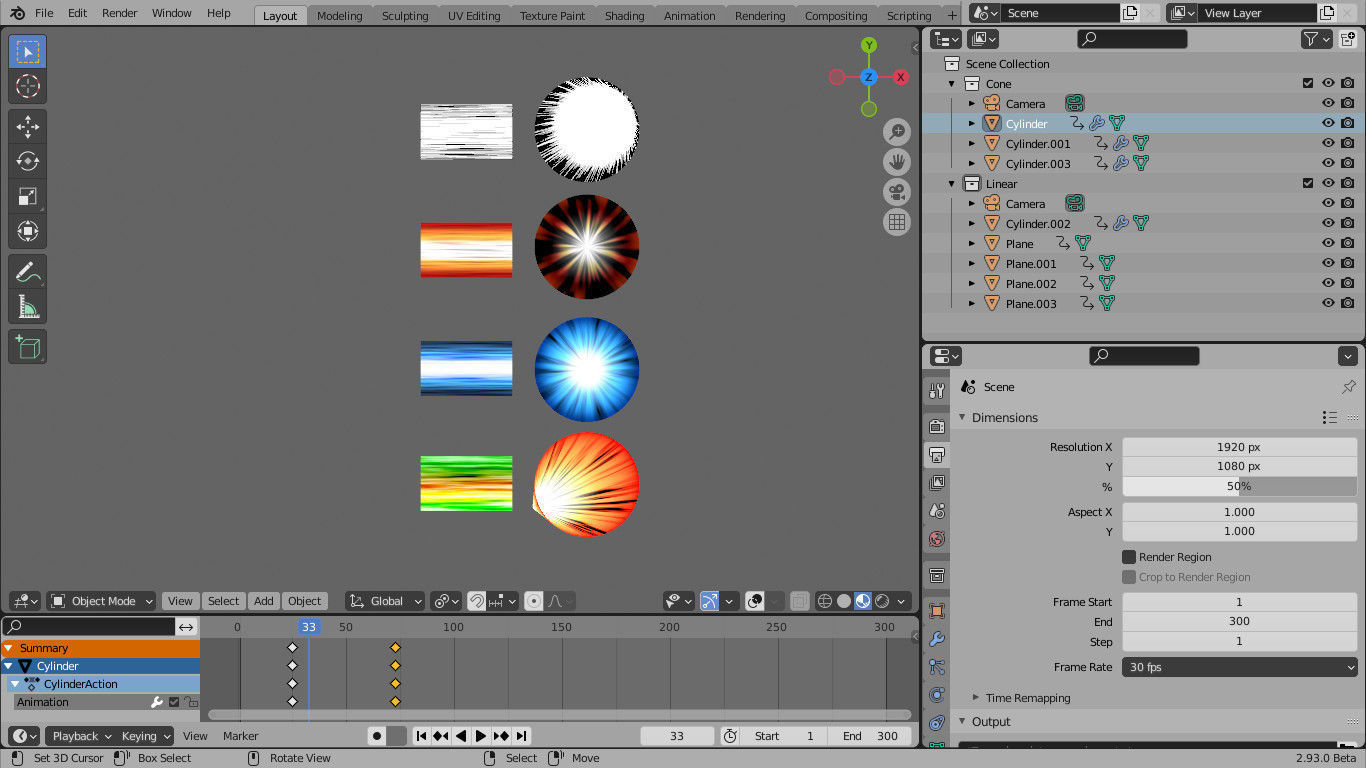
Task: Open viewport Select menu
Action: pos(223,601)
